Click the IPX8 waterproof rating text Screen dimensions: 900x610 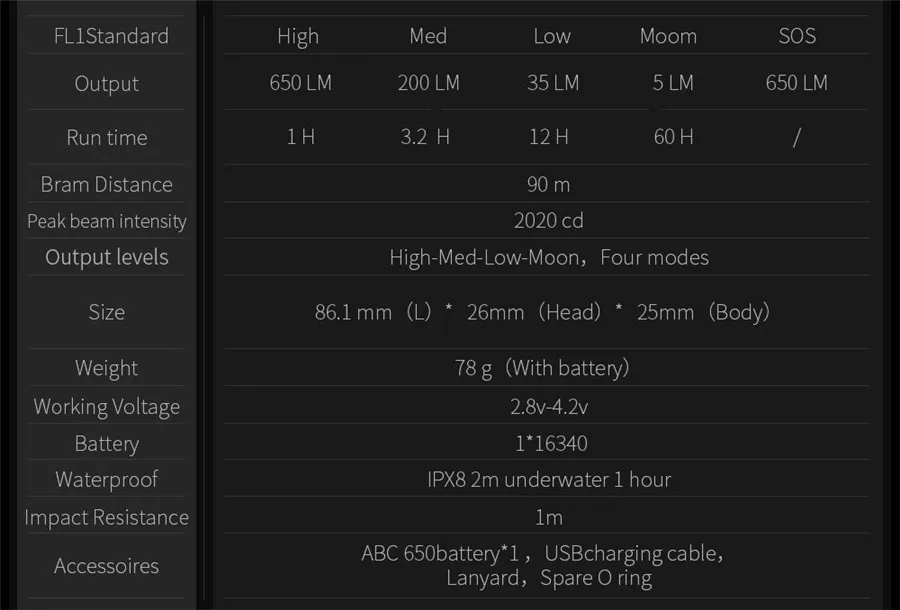(549, 479)
